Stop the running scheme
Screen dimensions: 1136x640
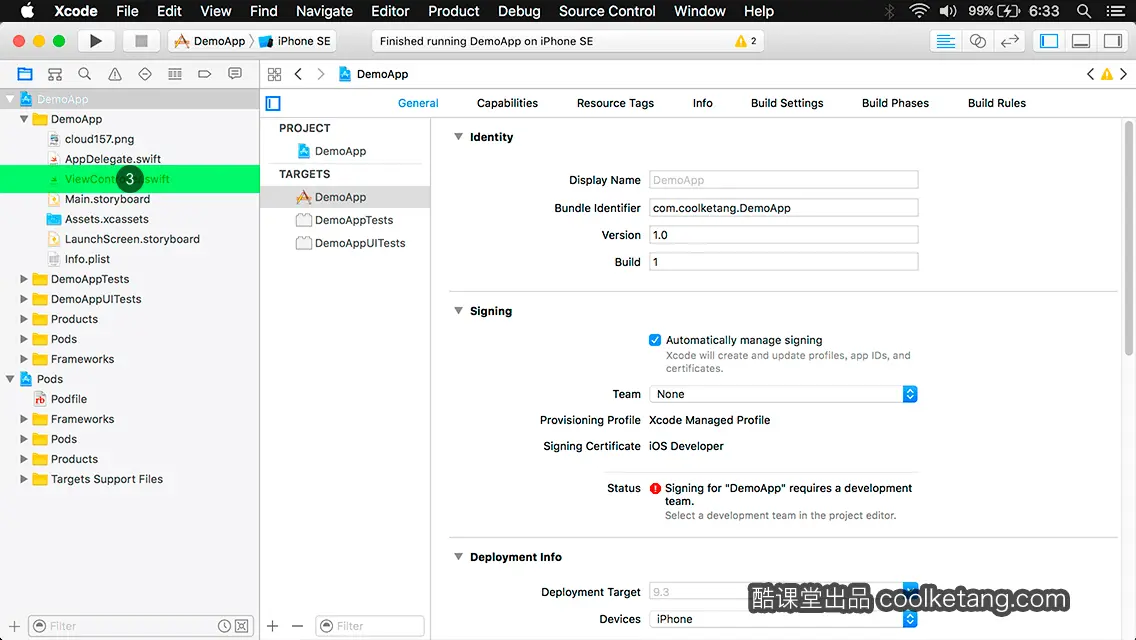tap(141, 41)
